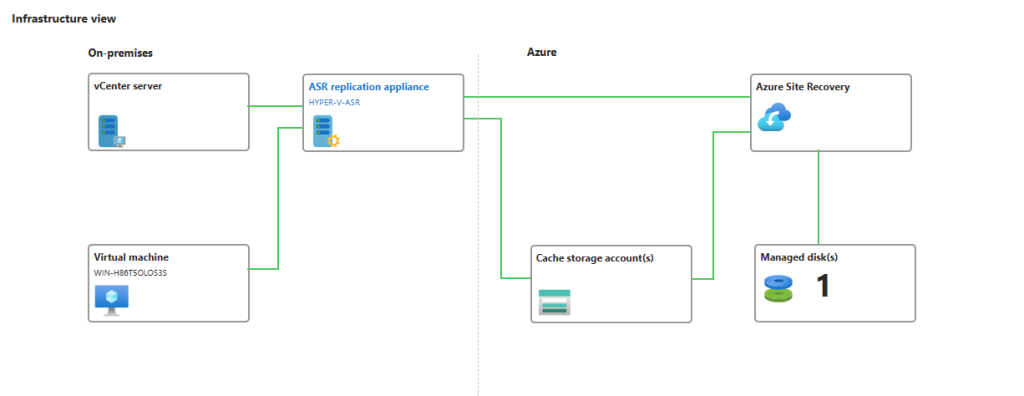Screen dimensions: 1024x396
Task: Select the Cache storage account icon
Action: (x=554, y=302)
